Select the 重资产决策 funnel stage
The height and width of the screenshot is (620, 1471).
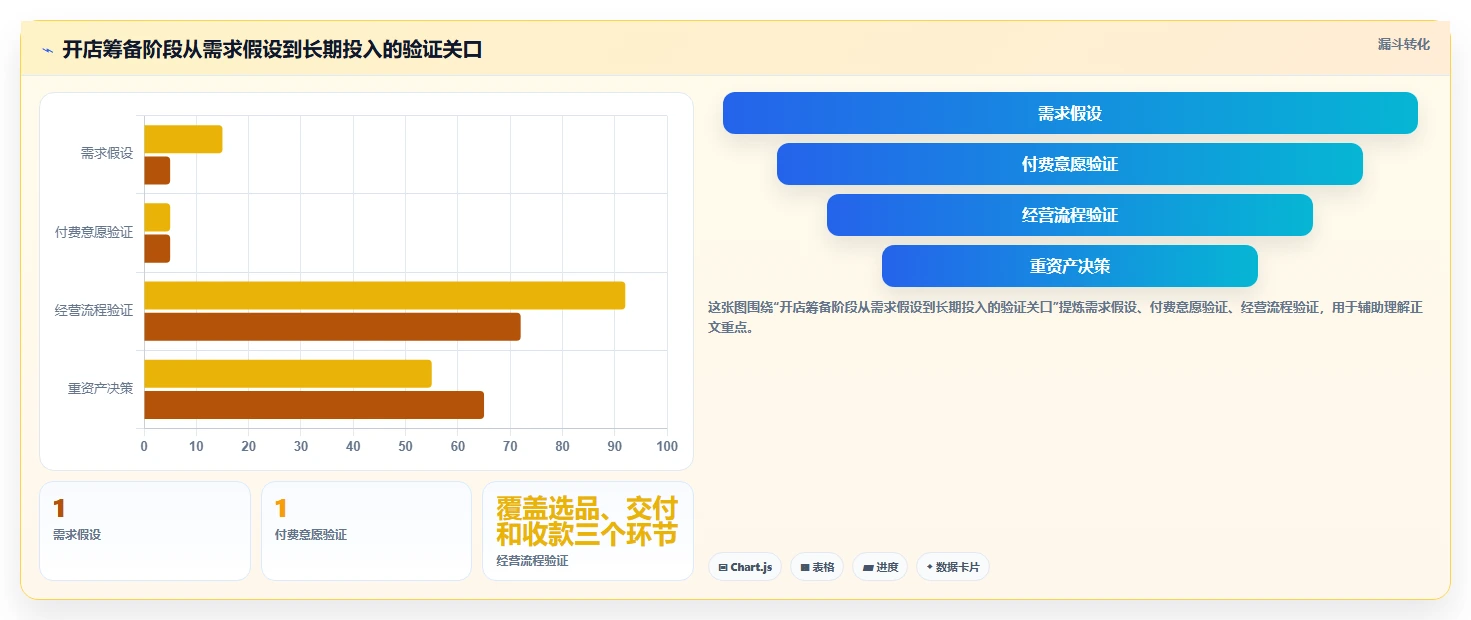[1070, 266]
